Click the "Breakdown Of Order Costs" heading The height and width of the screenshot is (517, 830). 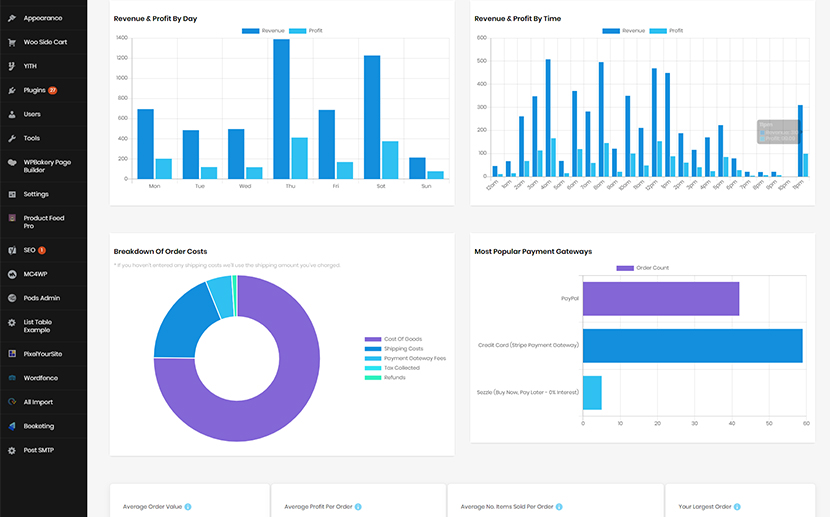tap(160, 251)
